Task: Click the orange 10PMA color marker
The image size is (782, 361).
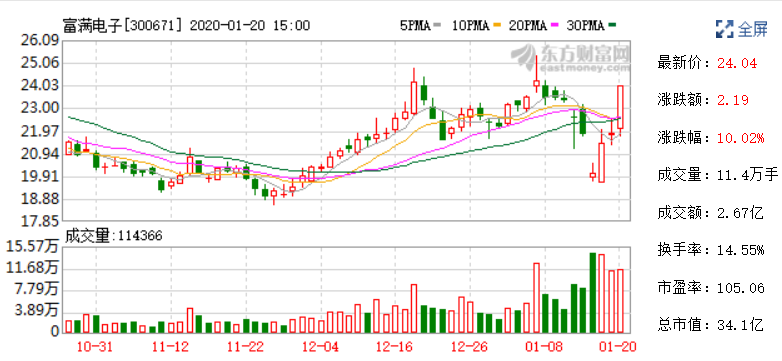Action: pos(496,26)
